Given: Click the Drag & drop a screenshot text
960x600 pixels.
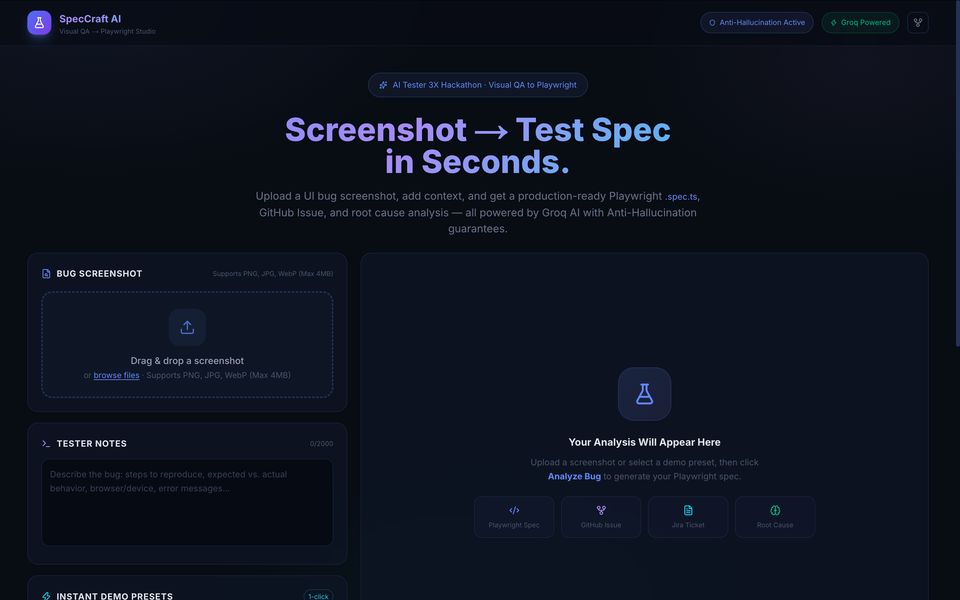Looking at the screenshot, I should tap(187, 361).
